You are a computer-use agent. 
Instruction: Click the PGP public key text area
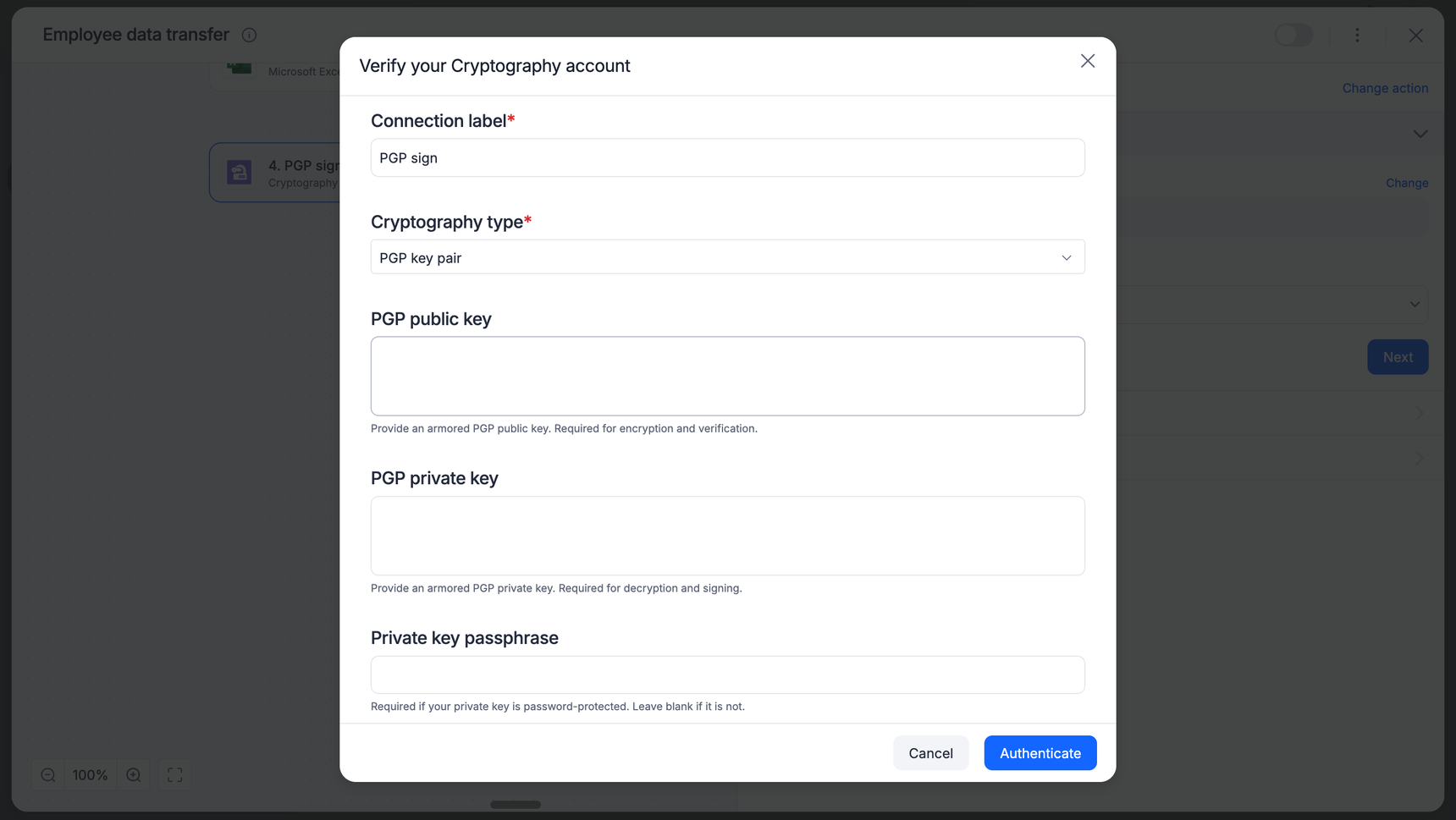[727, 377]
